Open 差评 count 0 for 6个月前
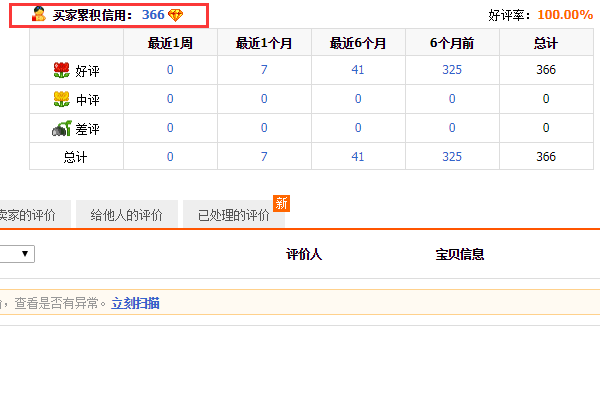Image resolution: width=600 pixels, height=400 pixels. (452, 127)
